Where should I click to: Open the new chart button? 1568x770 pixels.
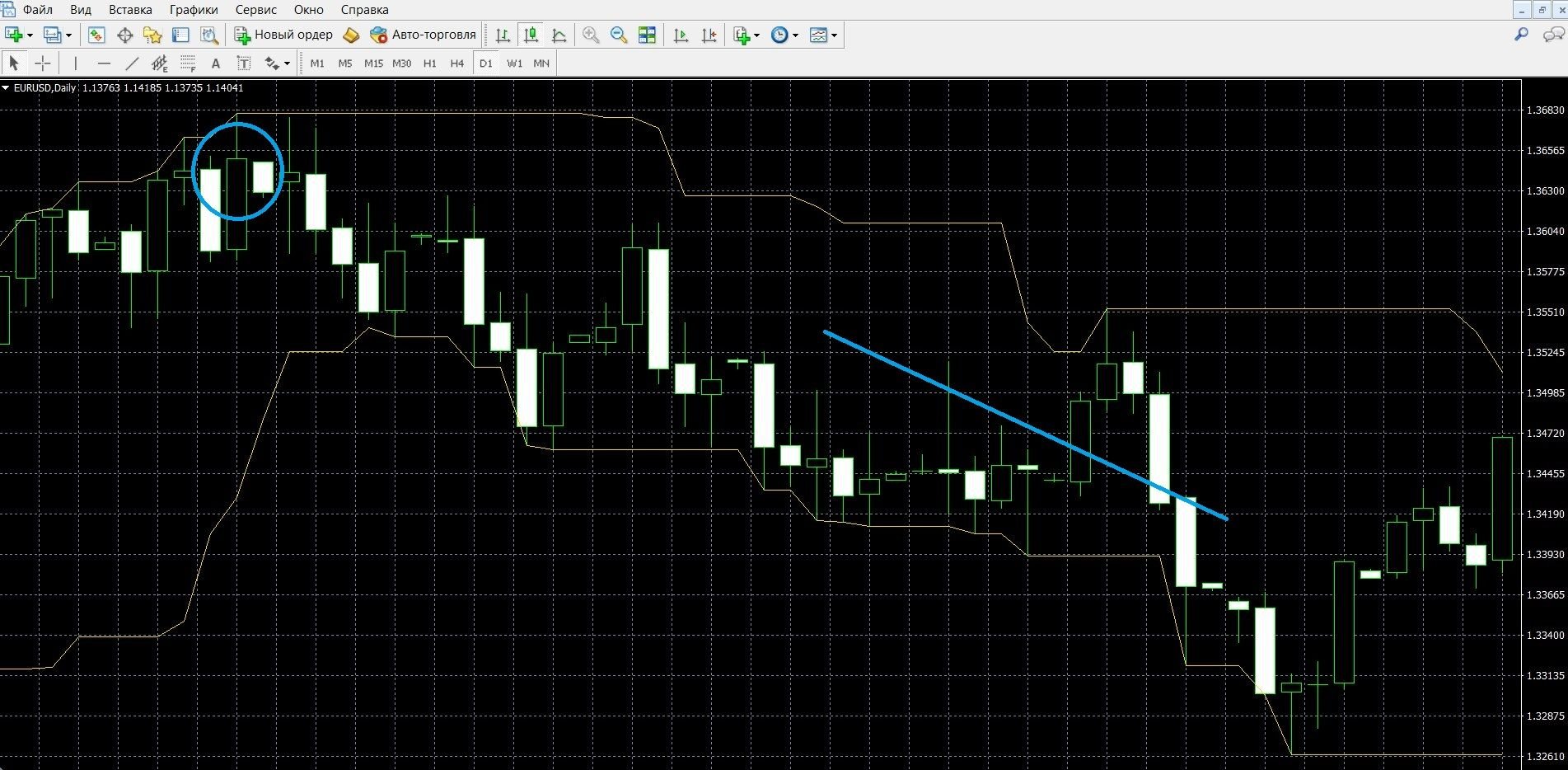tap(14, 35)
